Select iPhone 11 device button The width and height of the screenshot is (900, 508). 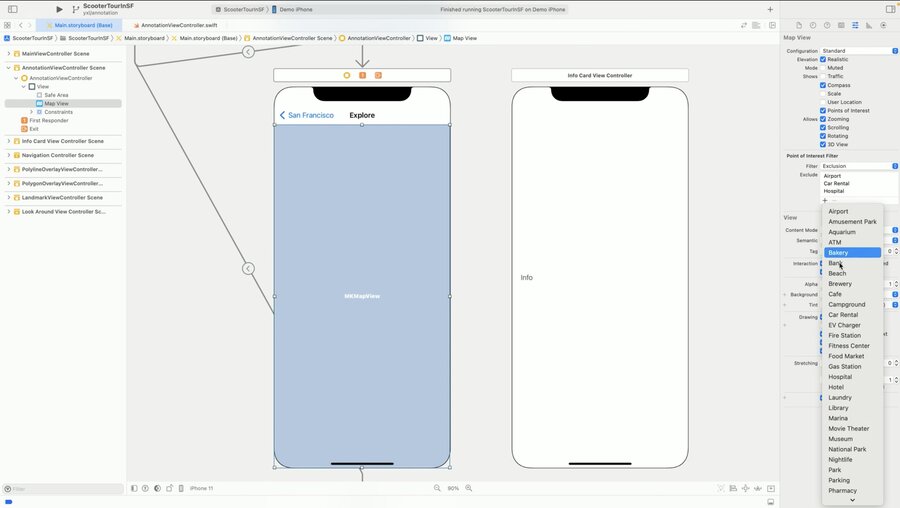click(201, 488)
